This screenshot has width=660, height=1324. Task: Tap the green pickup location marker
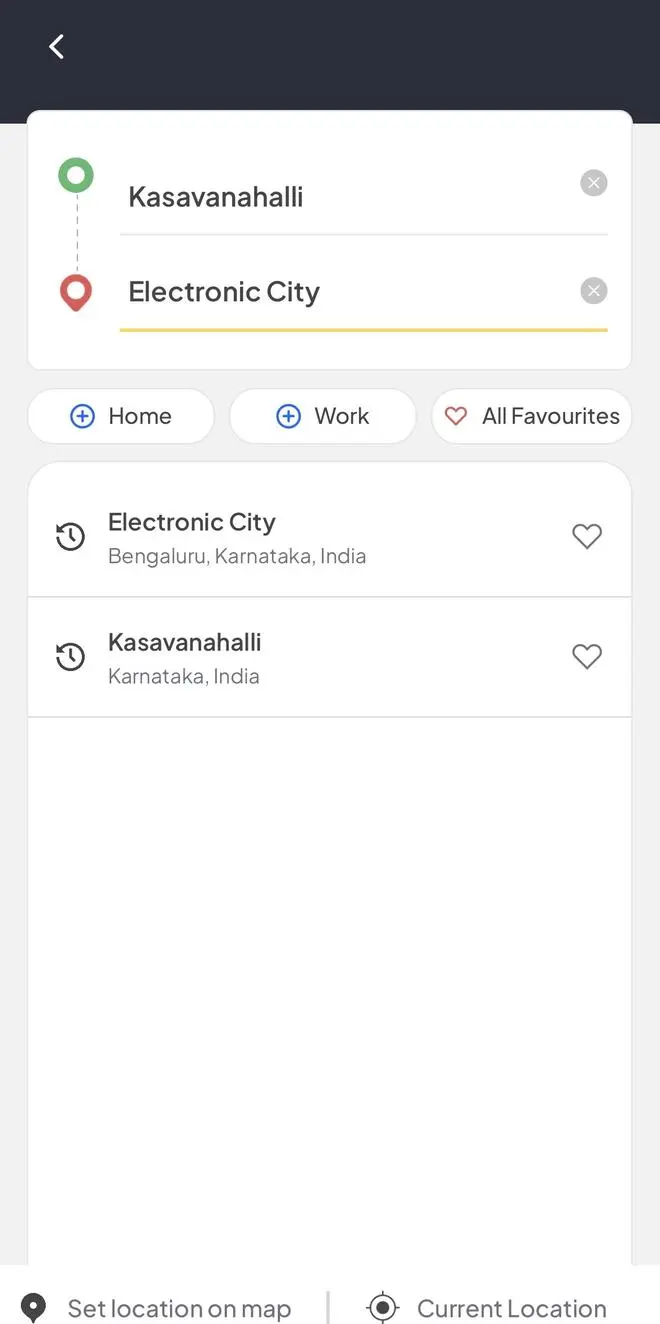tap(76, 176)
